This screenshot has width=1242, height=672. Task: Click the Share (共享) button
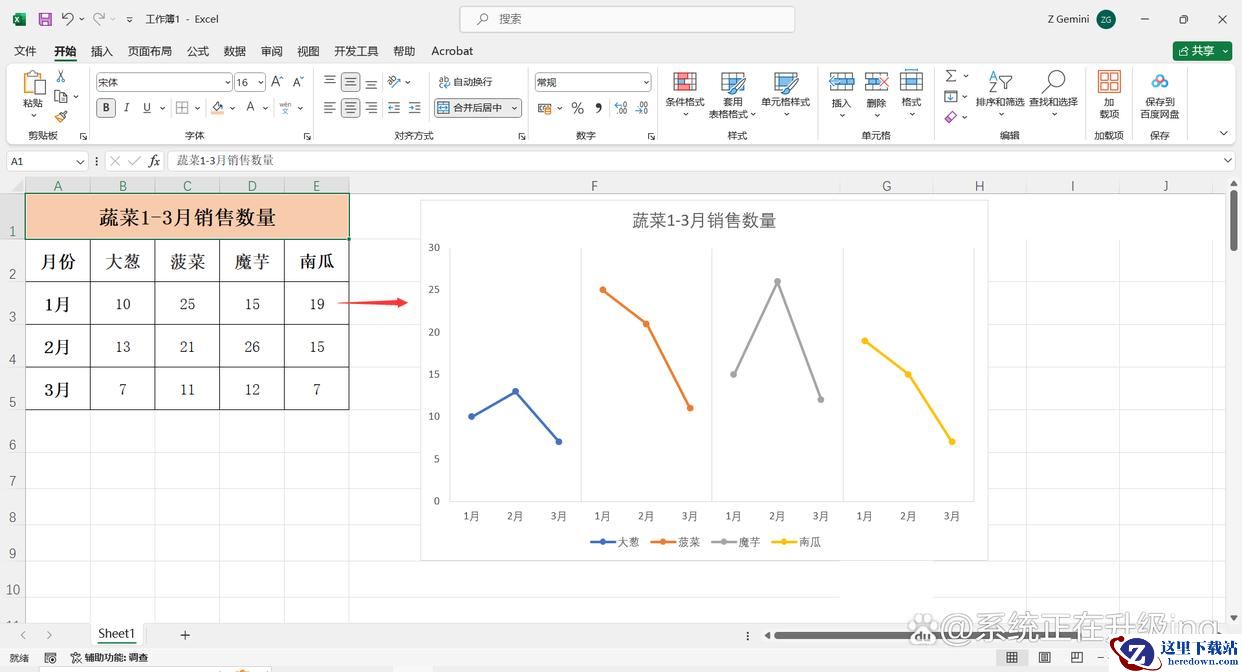click(1201, 51)
